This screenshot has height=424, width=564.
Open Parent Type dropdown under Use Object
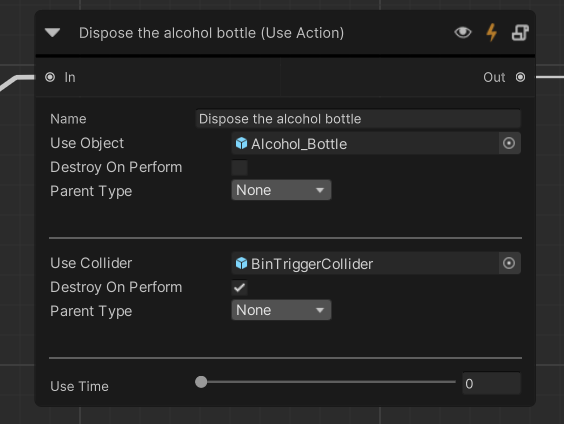coord(281,190)
